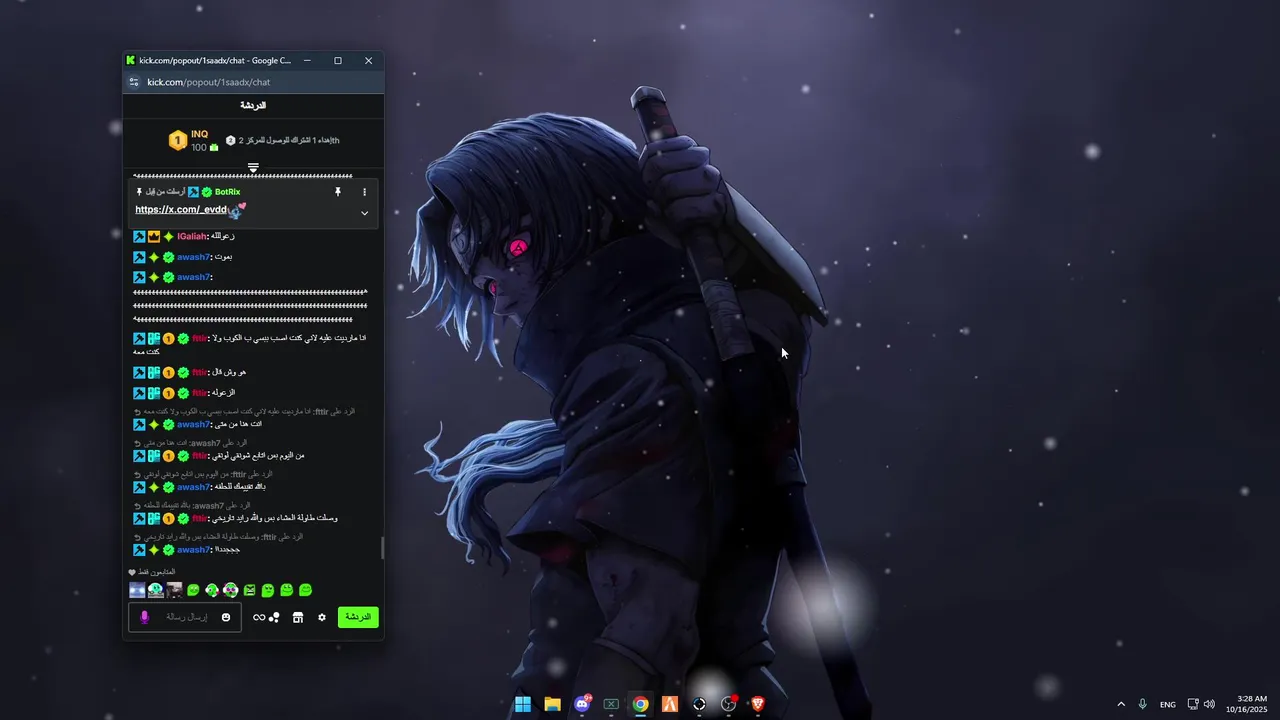Click the kick.com/popout/1saadx/chat address bar
Viewport: 1280px width, 720px height.
coord(209,82)
